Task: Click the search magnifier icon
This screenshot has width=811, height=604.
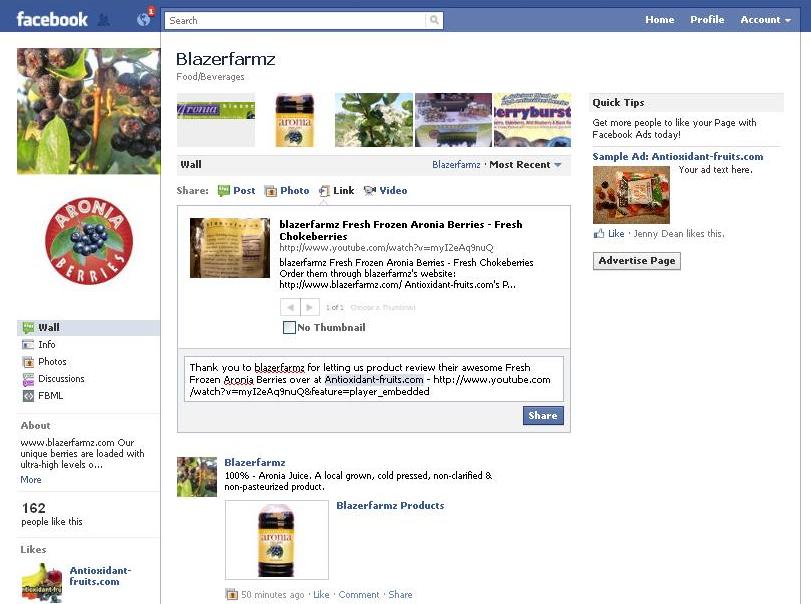Action: click(x=434, y=20)
